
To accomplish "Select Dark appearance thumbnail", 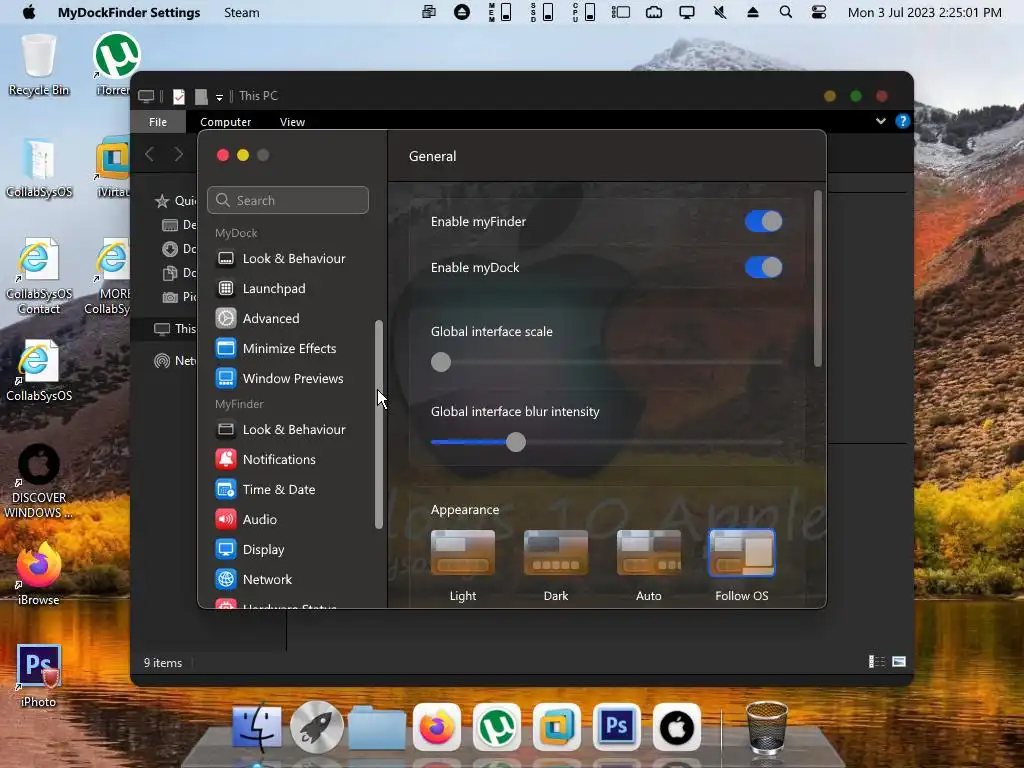I will click(556, 553).
